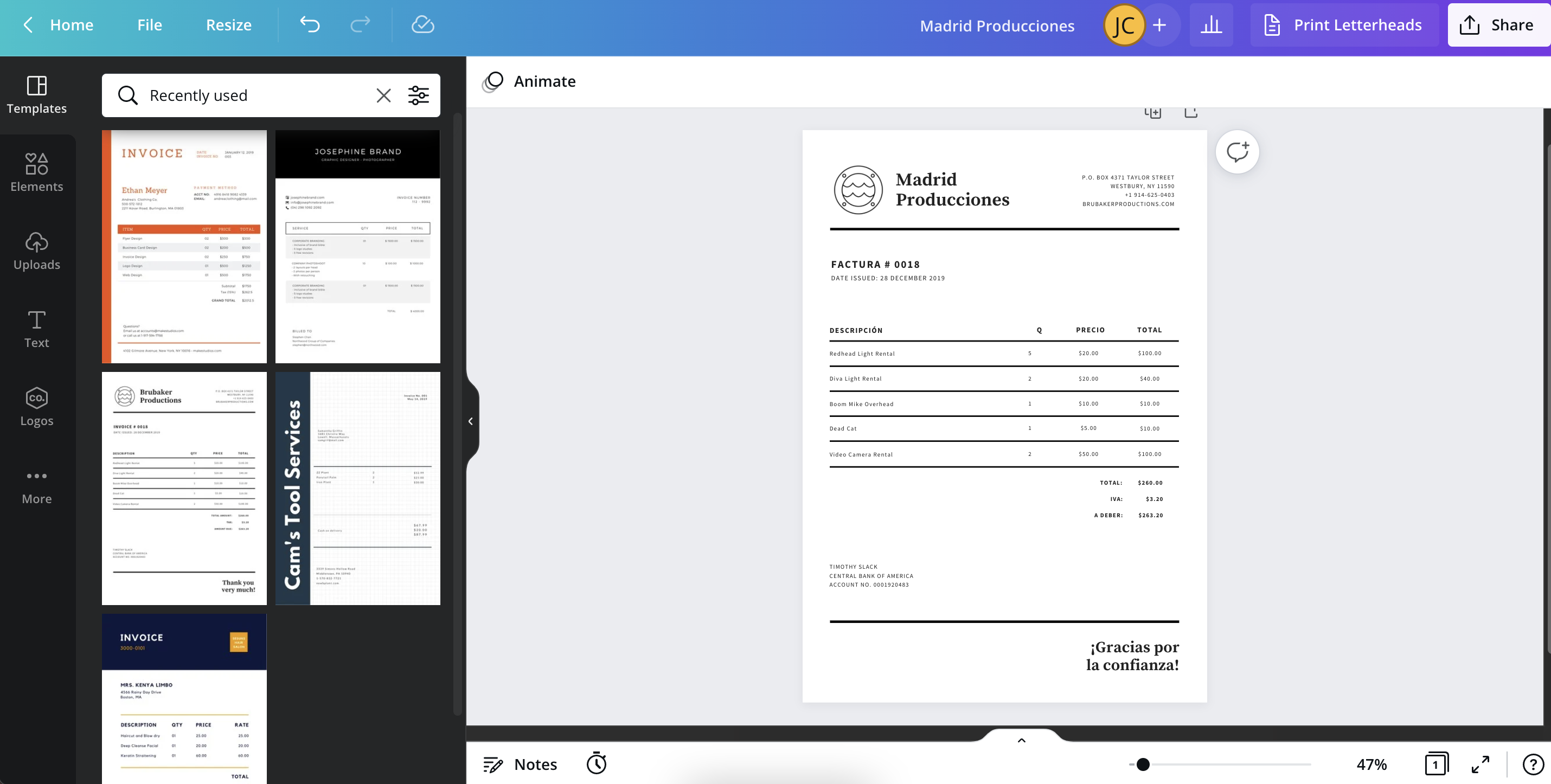Select the FACTURA # 0018 text

point(875,265)
